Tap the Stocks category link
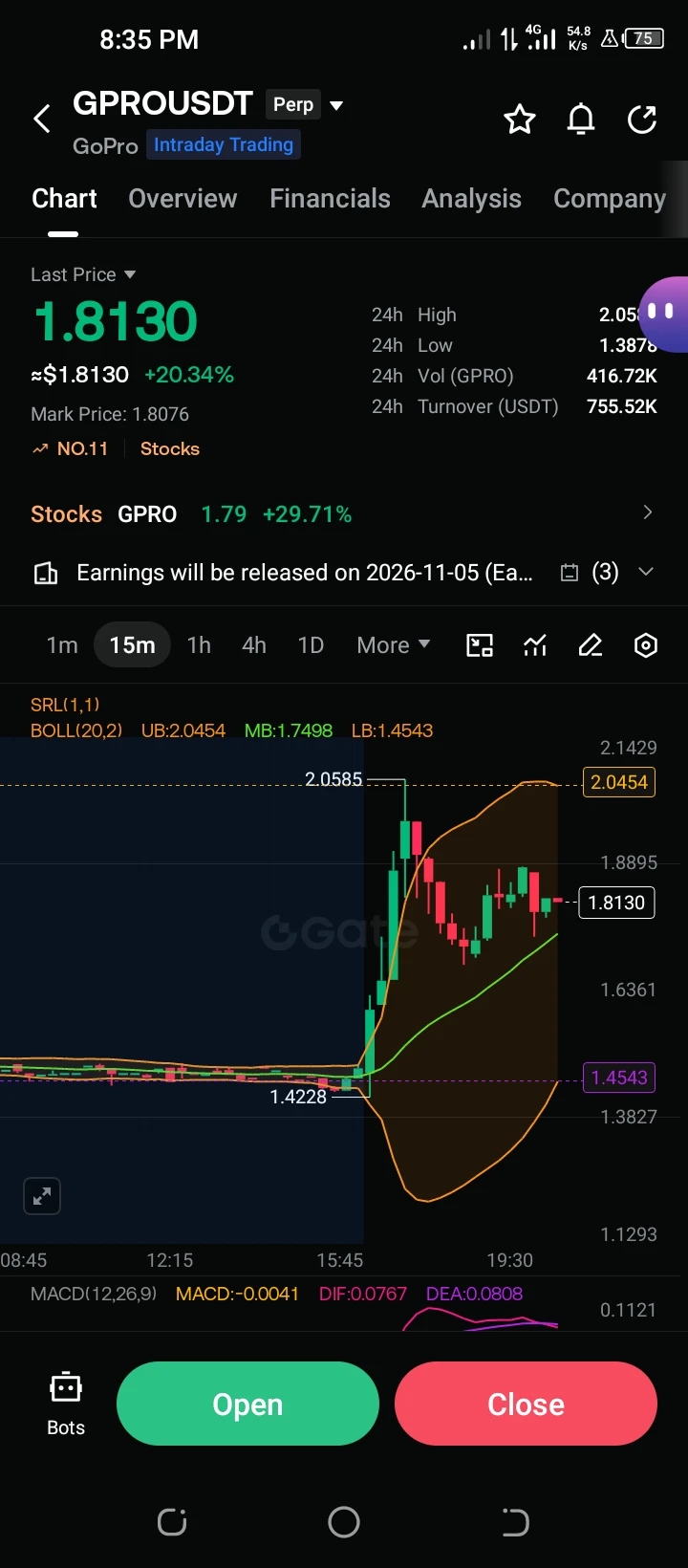Viewport: 688px width, 1568px height. click(170, 448)
